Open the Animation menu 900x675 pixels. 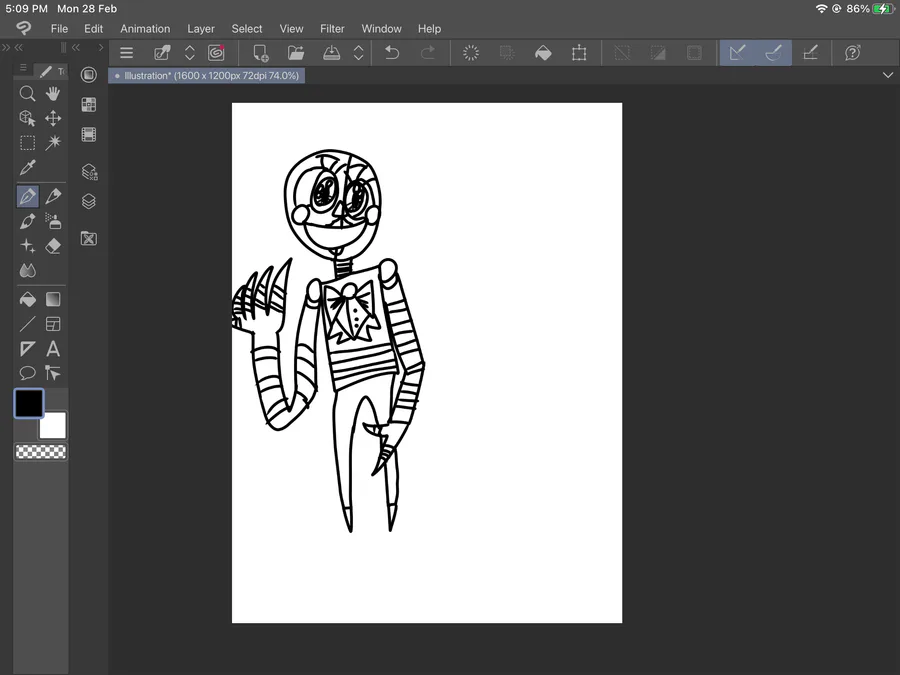click(x=145, y=29)
